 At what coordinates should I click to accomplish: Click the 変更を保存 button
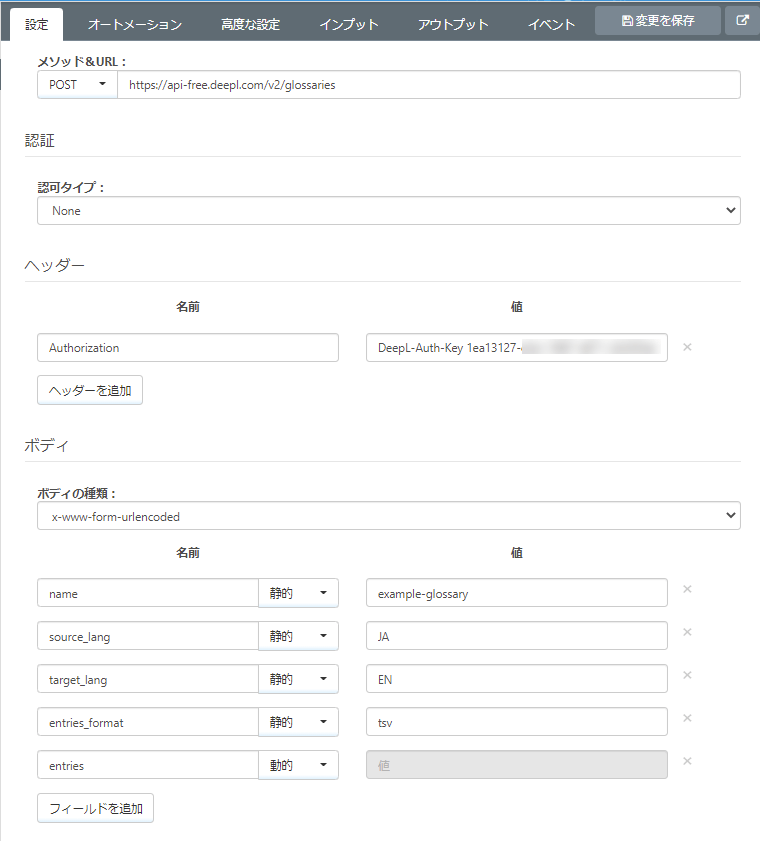coord(658,20)
